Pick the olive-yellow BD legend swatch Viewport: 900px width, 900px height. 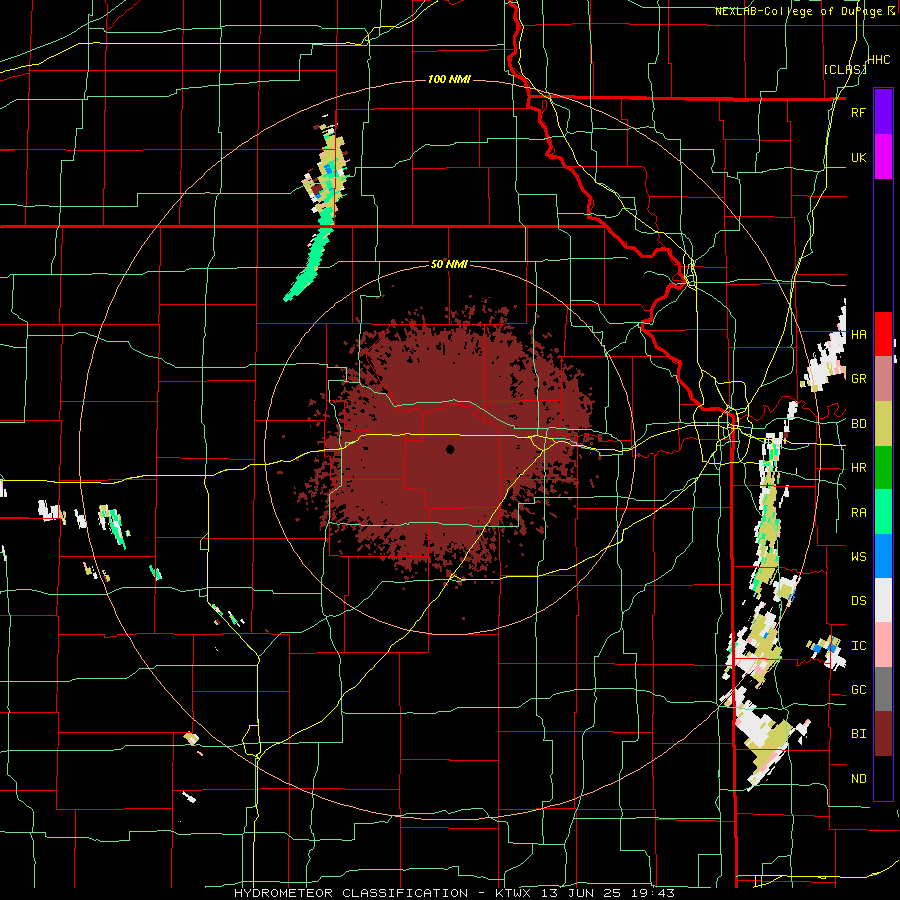(883, 423)
